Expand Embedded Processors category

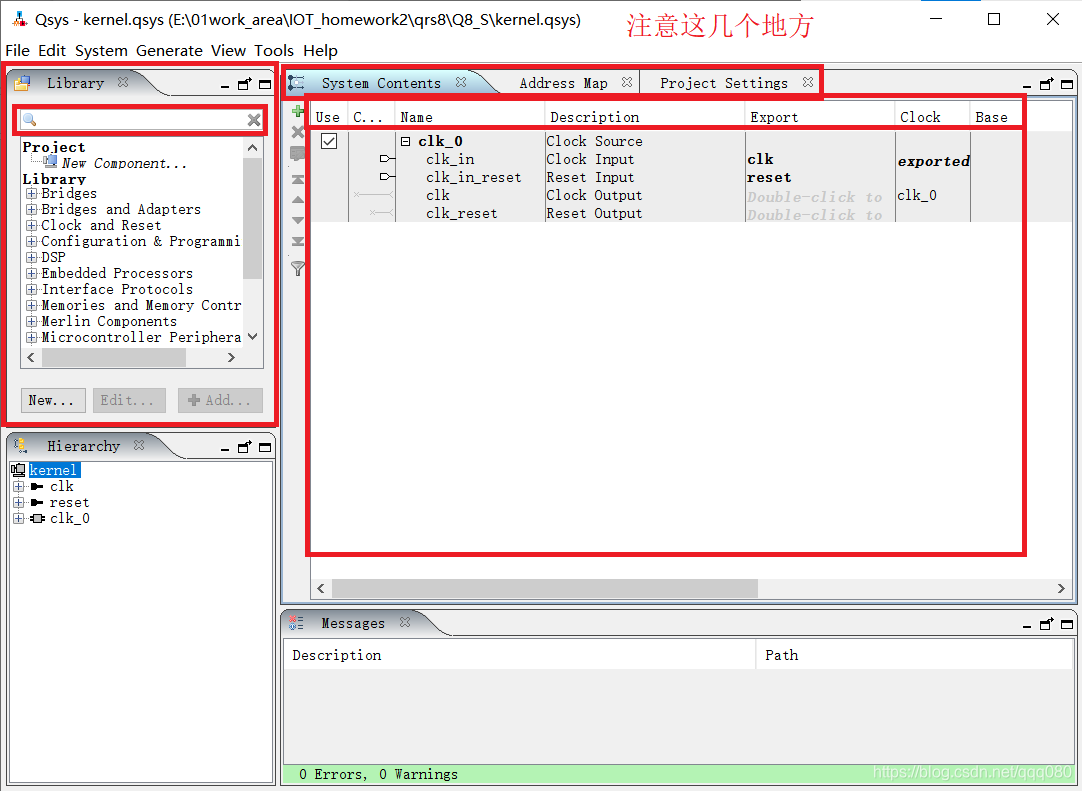pyautogui.click(x=32, y=273)
